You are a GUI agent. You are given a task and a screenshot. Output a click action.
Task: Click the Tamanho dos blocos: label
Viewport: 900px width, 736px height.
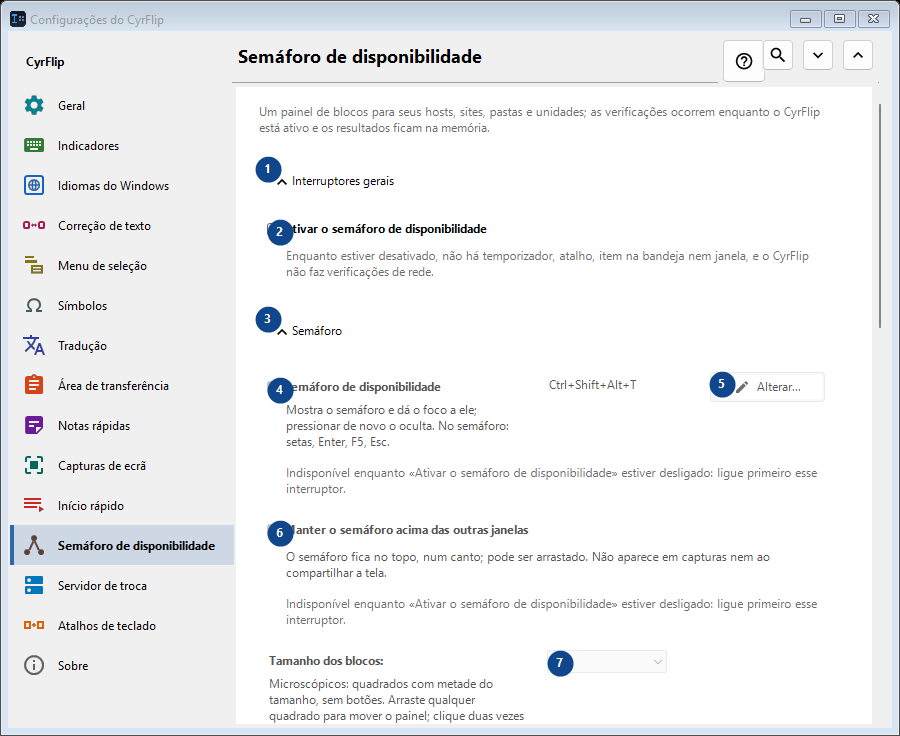point(326,661)
